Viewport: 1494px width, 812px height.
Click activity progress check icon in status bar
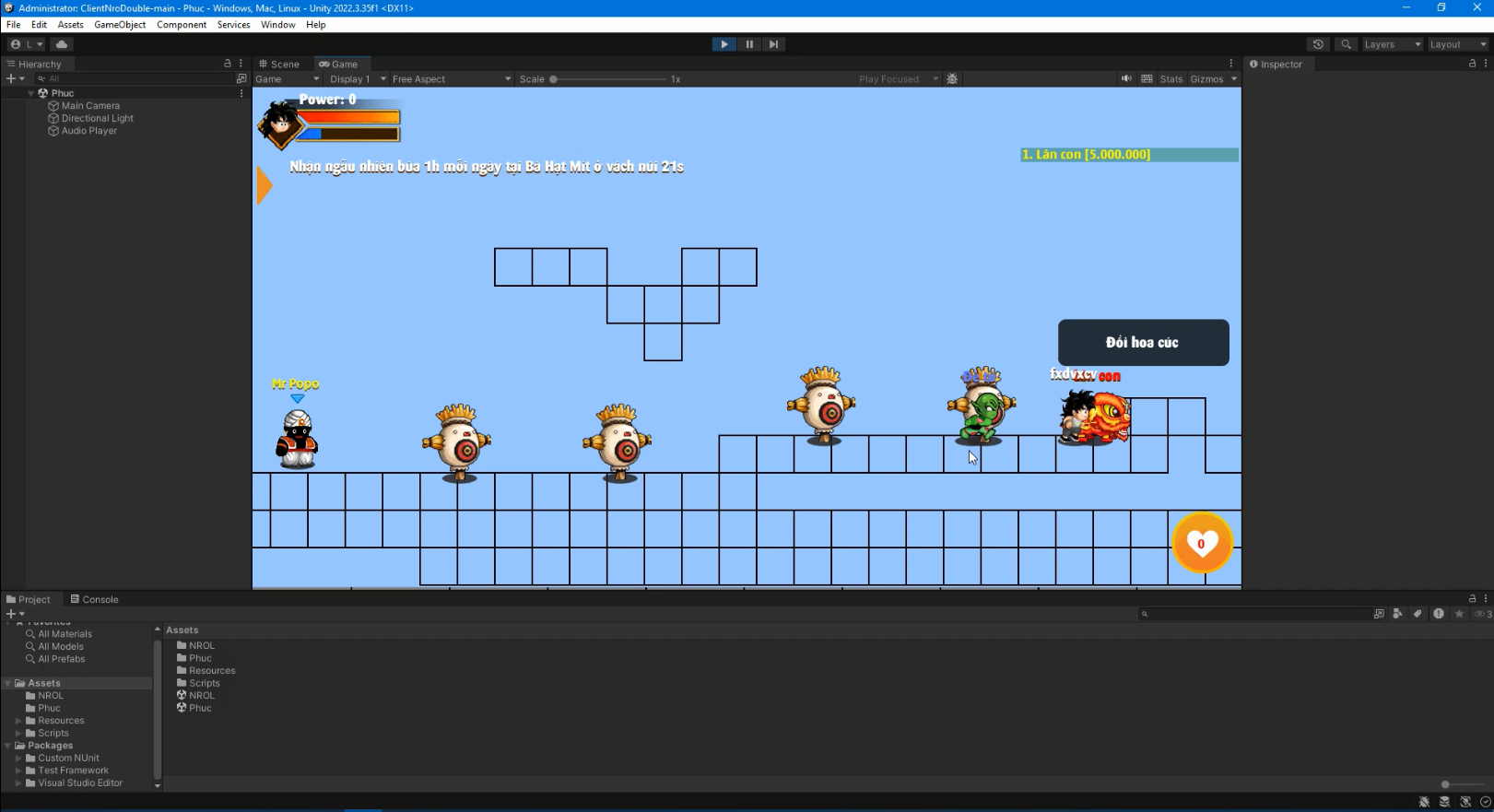coord(1485,802)
